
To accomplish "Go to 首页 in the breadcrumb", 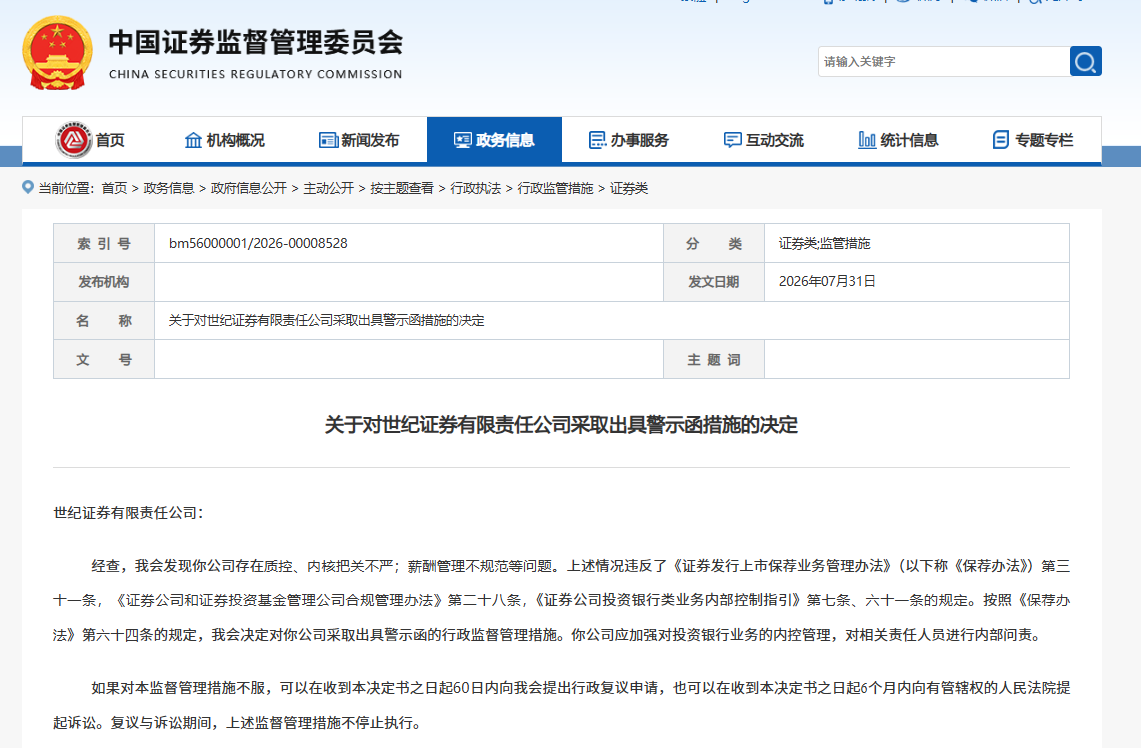I will (x=114, y=188).
